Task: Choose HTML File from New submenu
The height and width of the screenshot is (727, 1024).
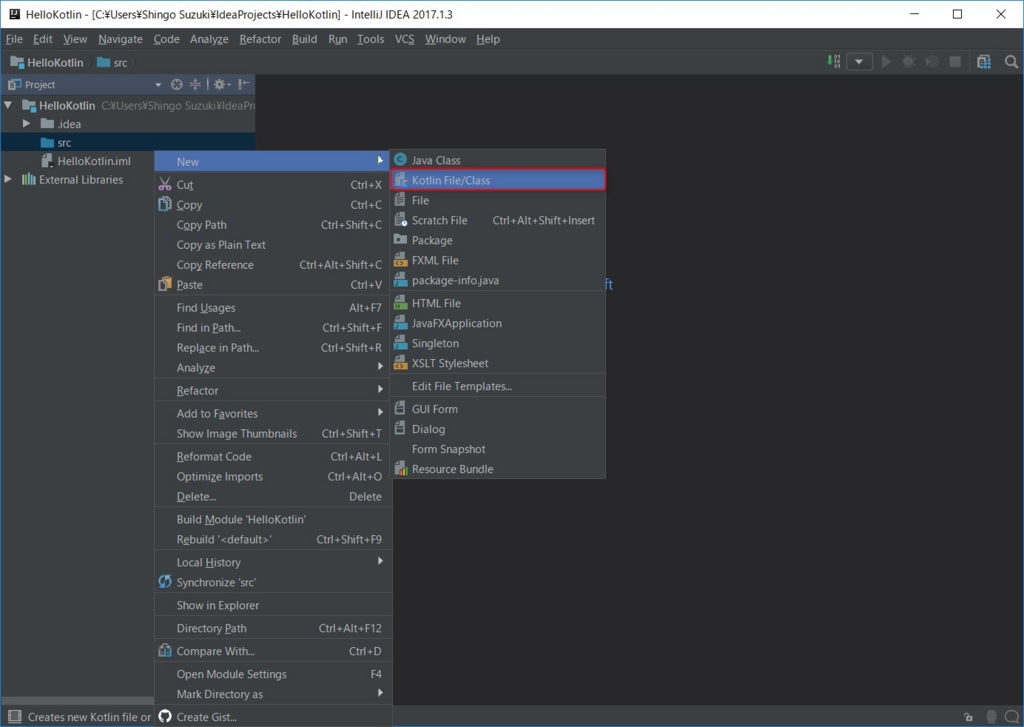Action: [x=498, y=303]
